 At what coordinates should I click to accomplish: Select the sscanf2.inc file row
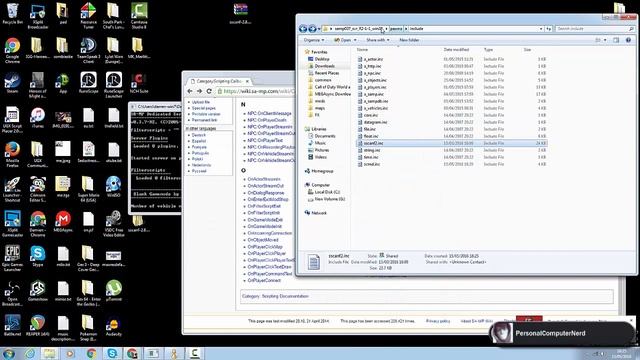452,143
